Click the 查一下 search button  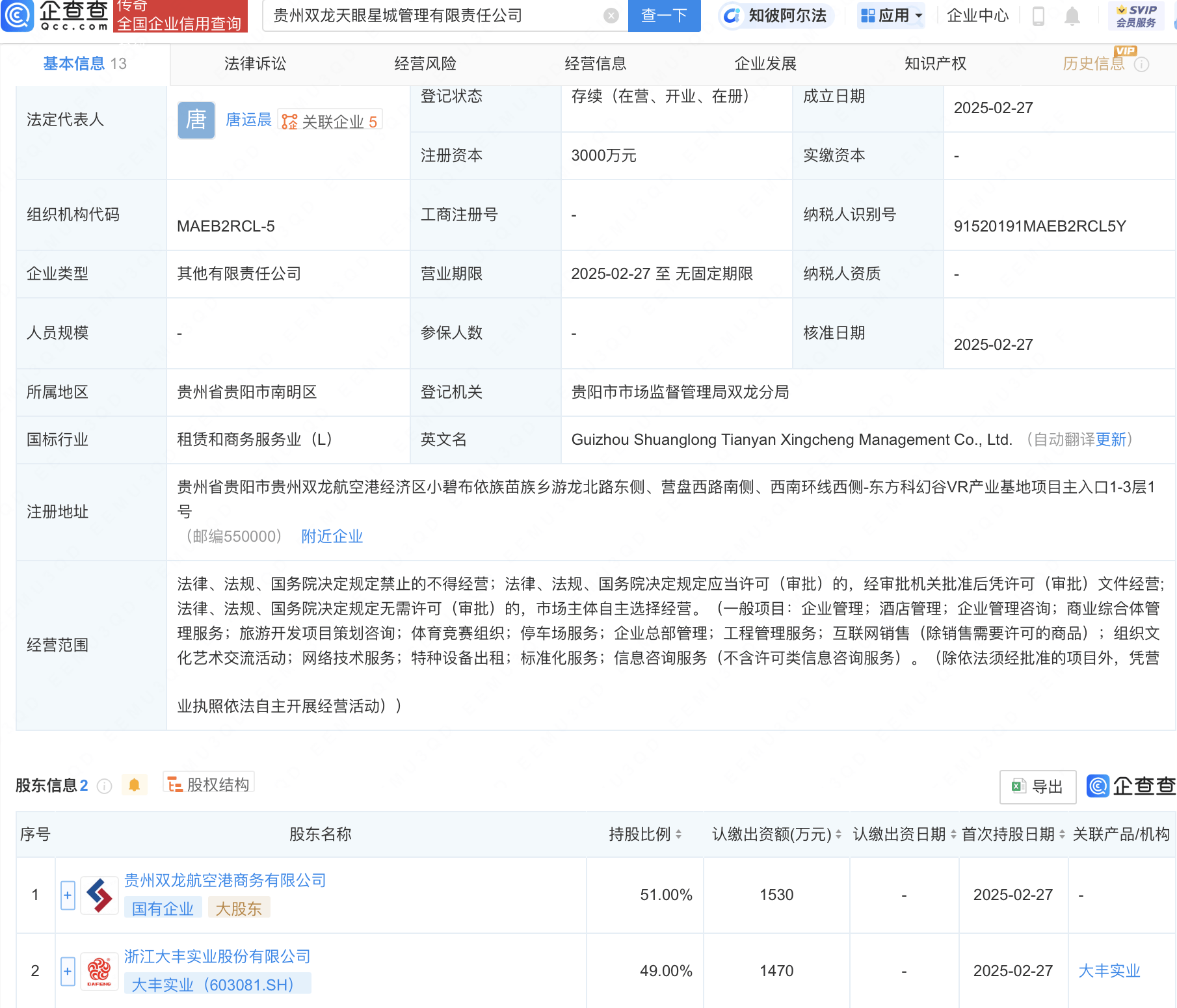coord(664,16)
